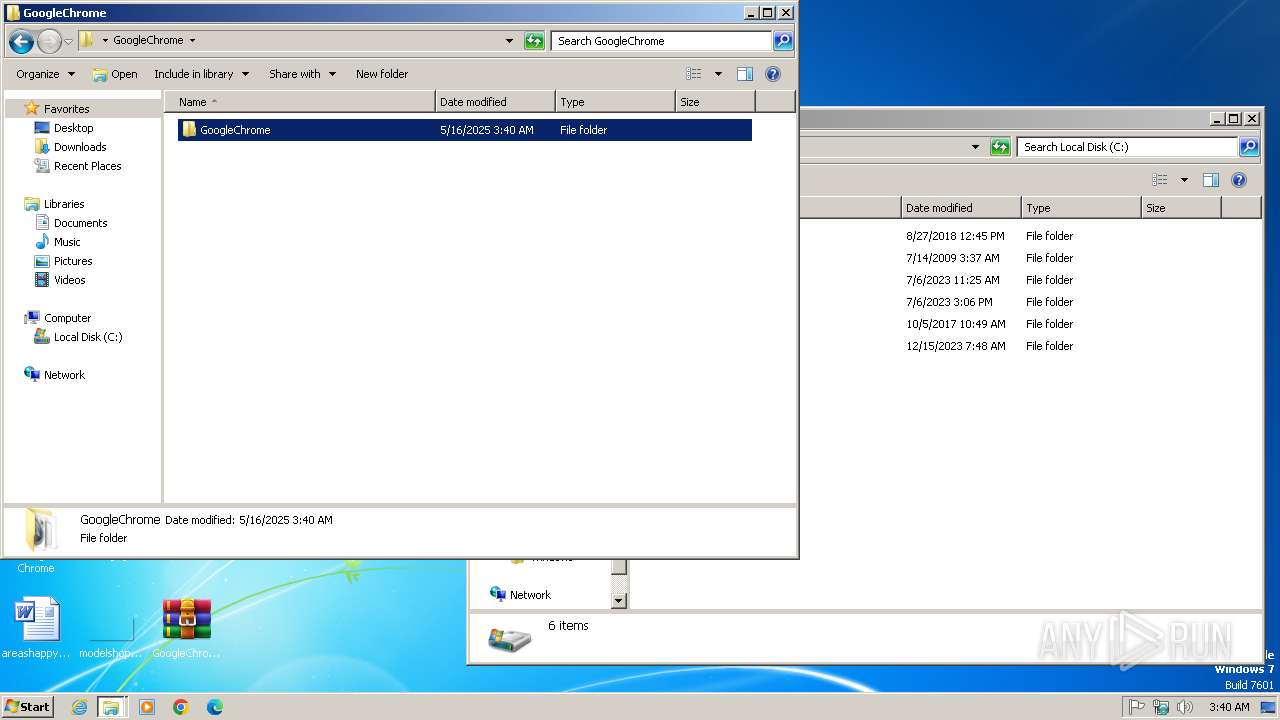Click the forward navigation arrow
The width and height of the screenshot is (1280, 720).
49,41
